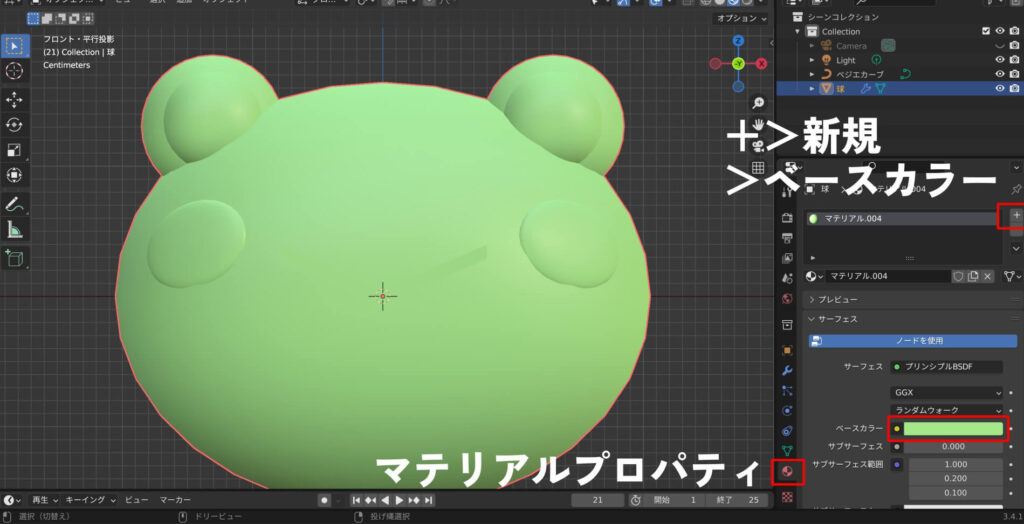Uncheck the Collection exclude checkbox

(985, 31)
